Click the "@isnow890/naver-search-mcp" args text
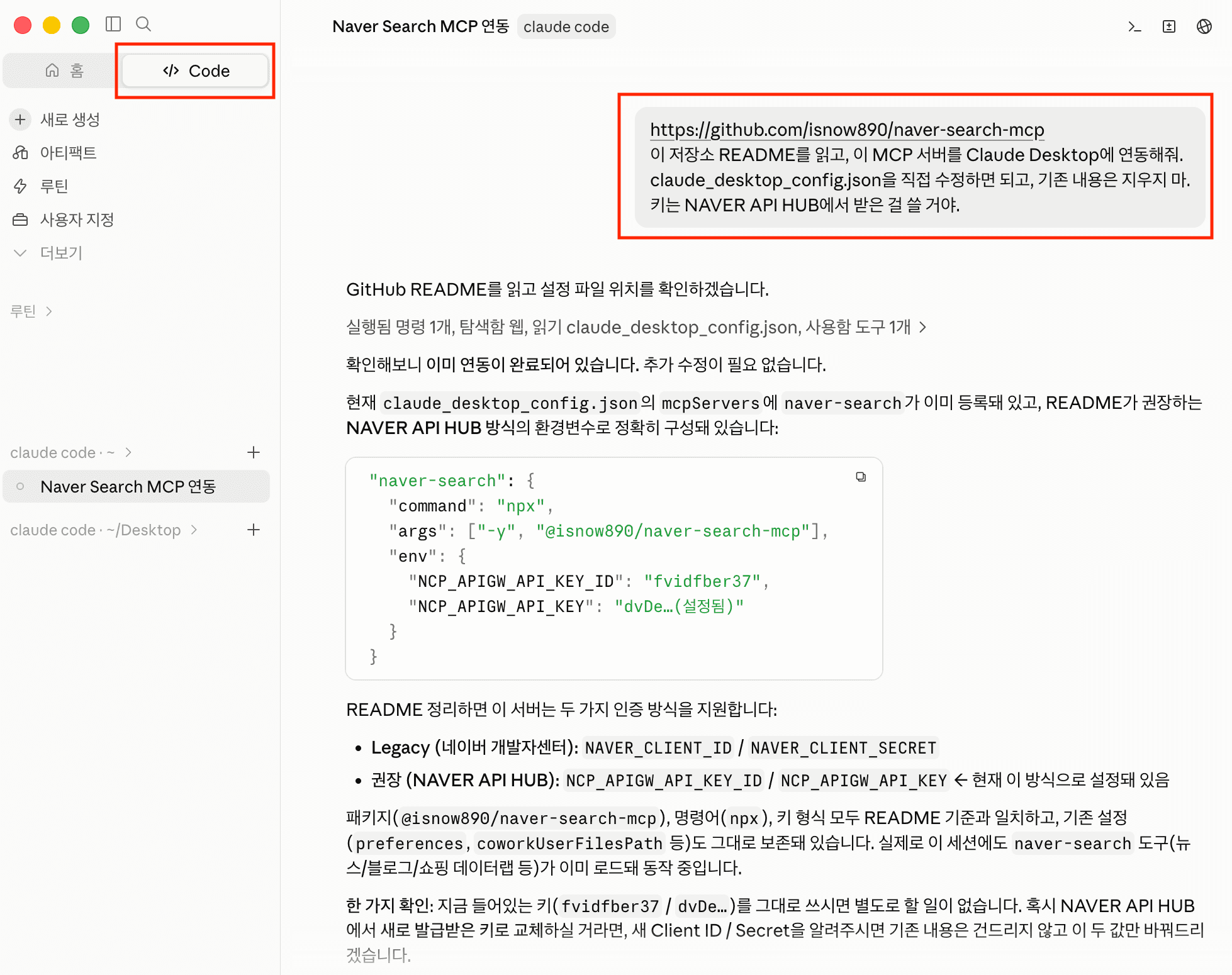The image size is (1232, 975). pyautogui.click(x=673, y=532)
